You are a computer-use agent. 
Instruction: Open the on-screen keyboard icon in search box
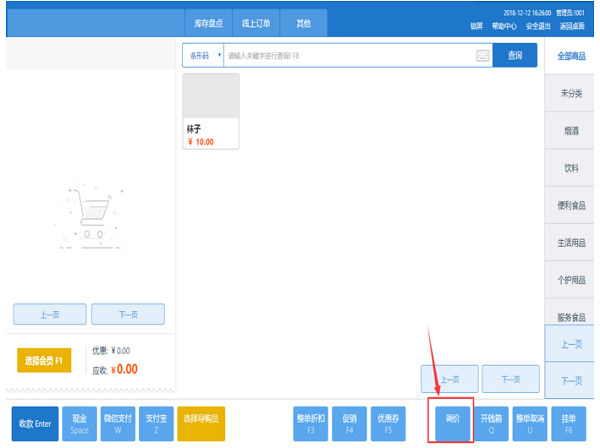click(x=483, y=55)
